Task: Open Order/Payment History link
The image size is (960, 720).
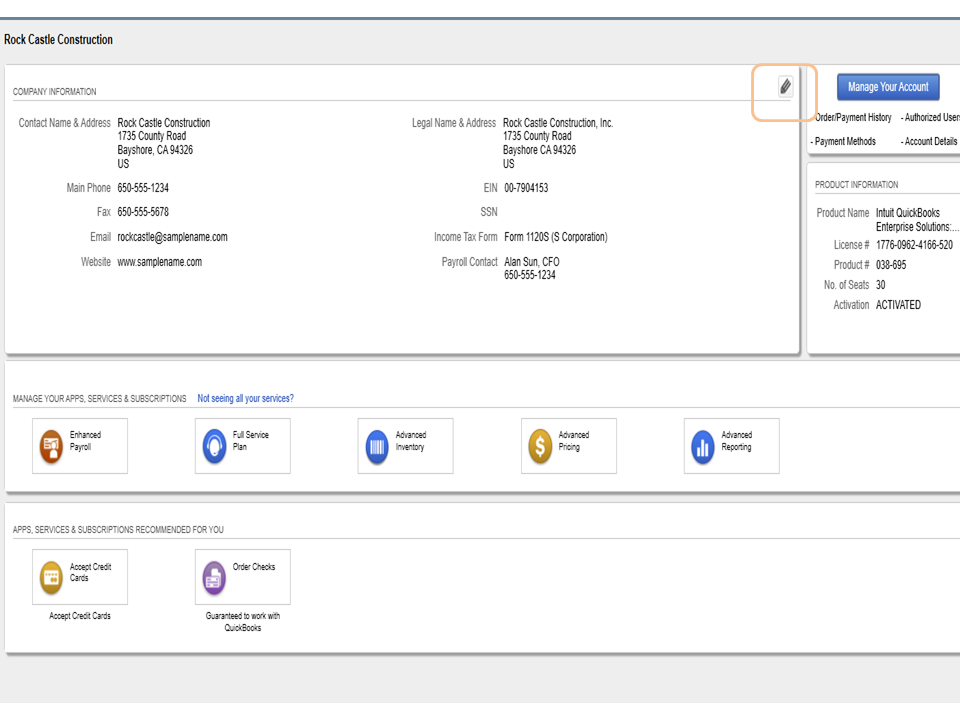Action: pos(853,117)
